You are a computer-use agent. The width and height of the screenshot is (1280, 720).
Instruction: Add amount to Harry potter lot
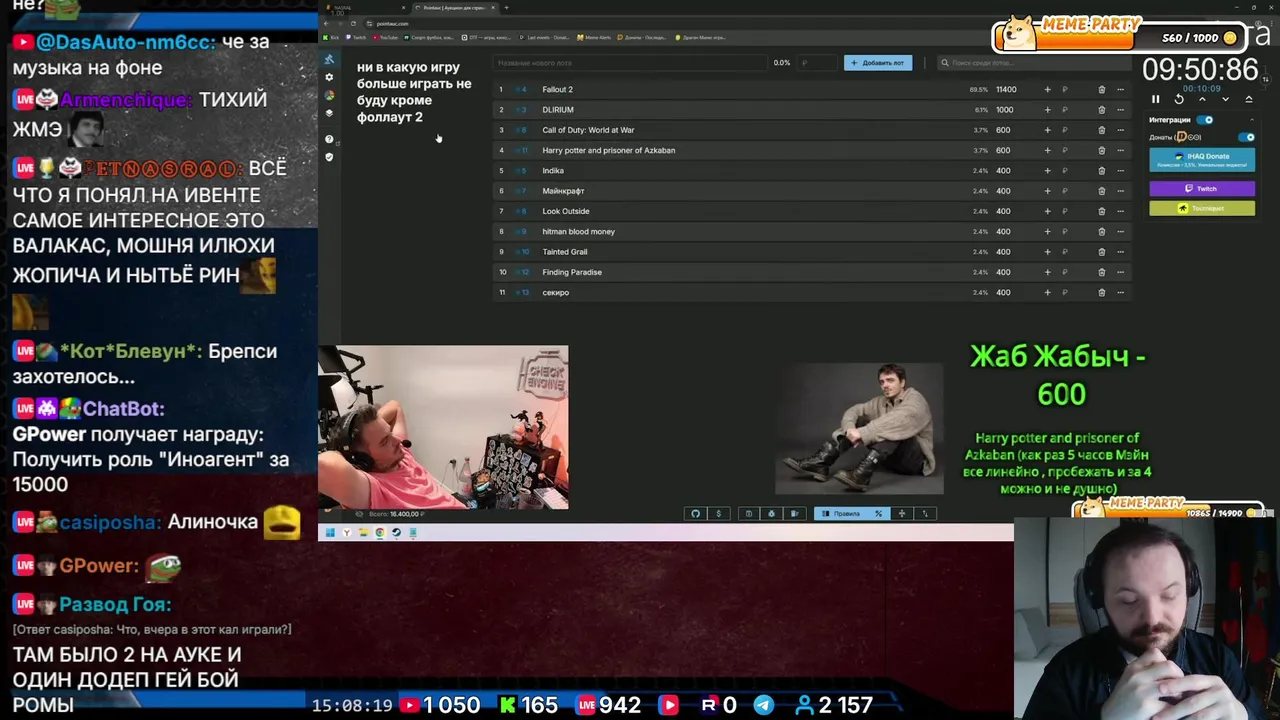tap(1047, 150)
